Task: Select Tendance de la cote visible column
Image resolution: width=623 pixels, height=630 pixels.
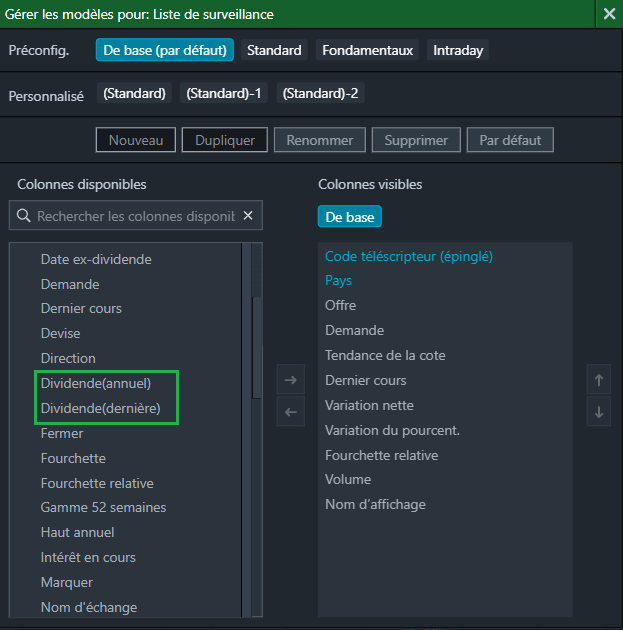Action: coord(385,355)
